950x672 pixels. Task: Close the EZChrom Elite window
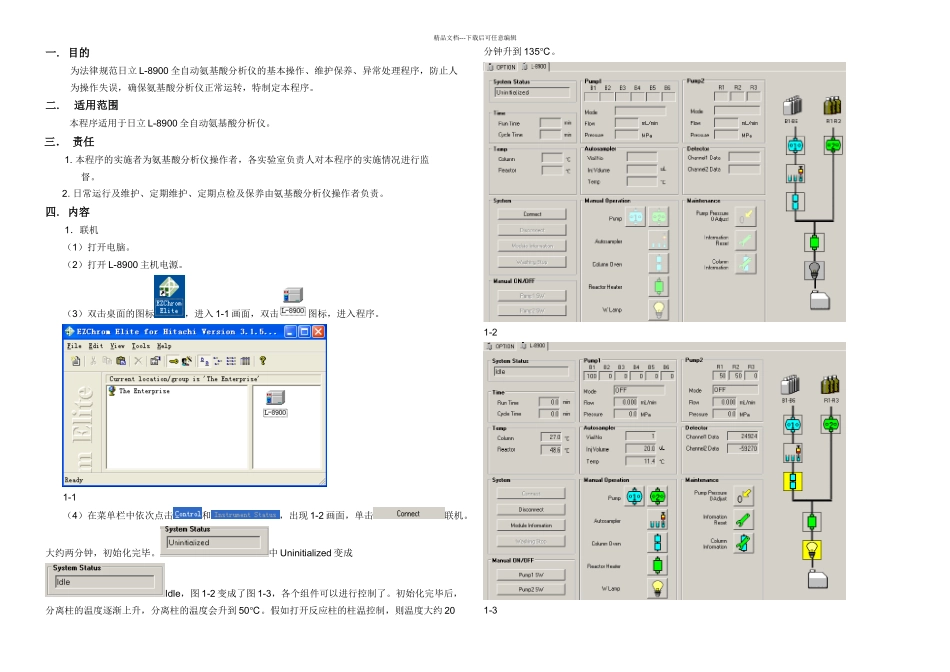point(318,331)
